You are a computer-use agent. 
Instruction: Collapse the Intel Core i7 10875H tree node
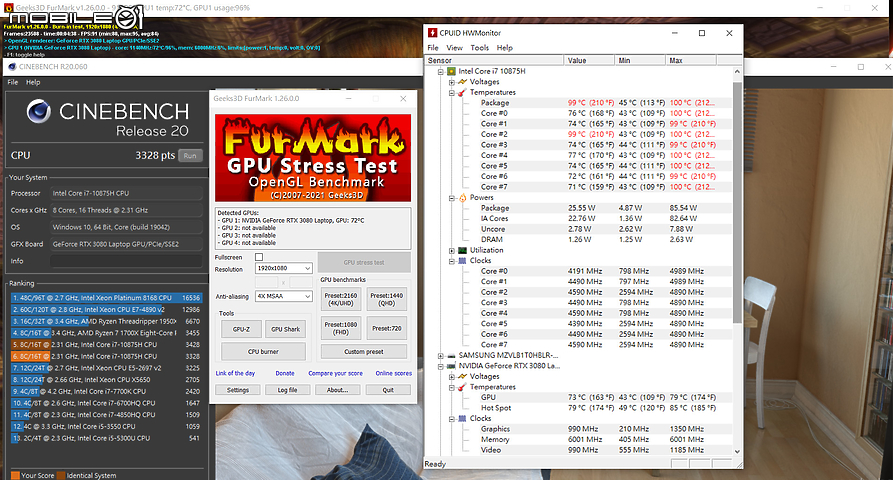441,72
